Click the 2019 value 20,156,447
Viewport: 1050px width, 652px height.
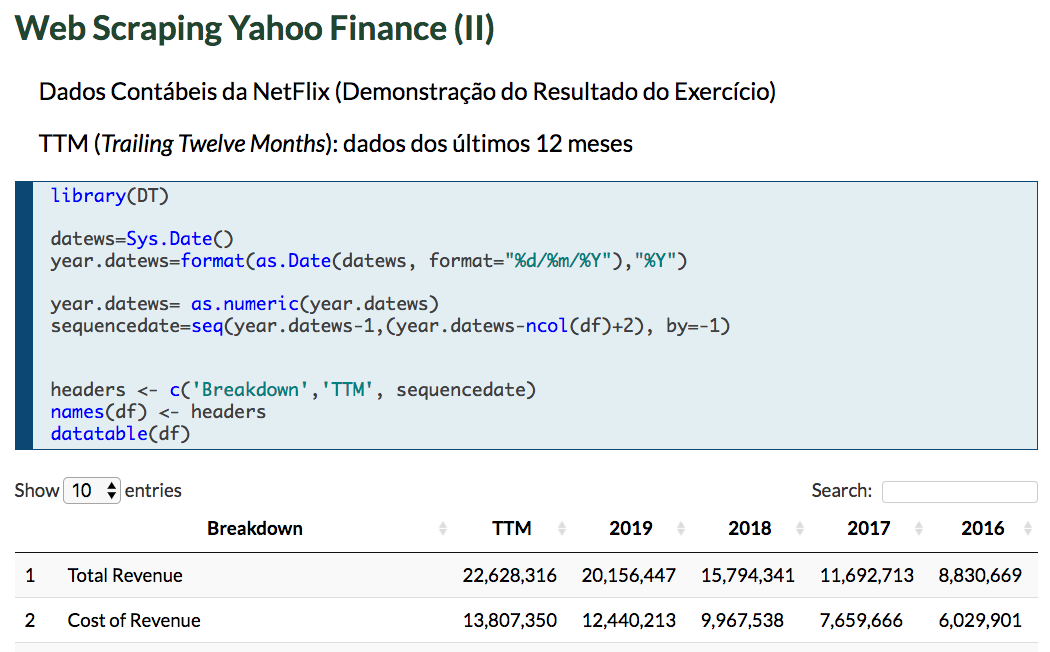pyautogui.click(x=629, y=576)
